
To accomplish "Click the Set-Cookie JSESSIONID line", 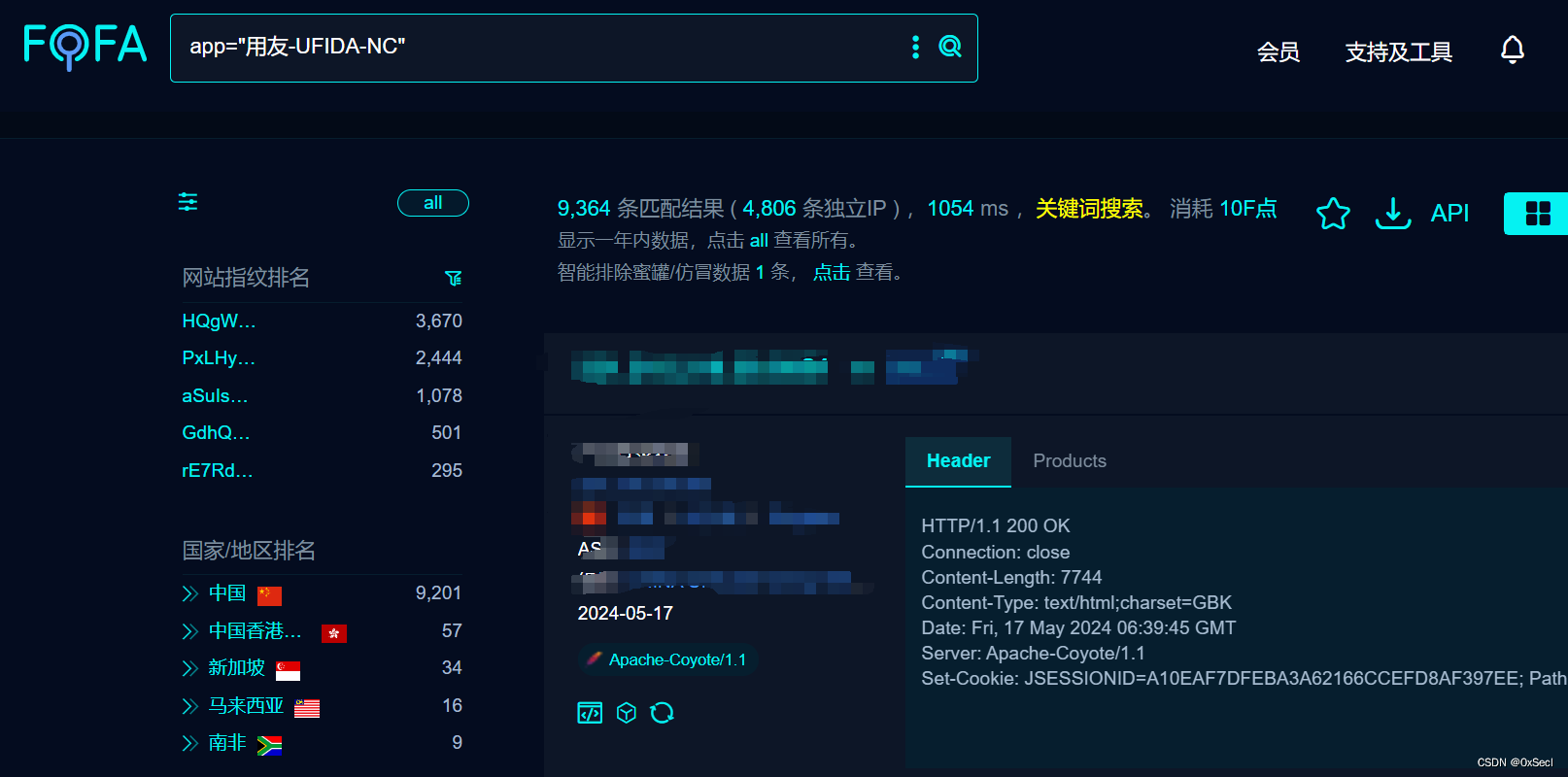I will [1244, 679].
